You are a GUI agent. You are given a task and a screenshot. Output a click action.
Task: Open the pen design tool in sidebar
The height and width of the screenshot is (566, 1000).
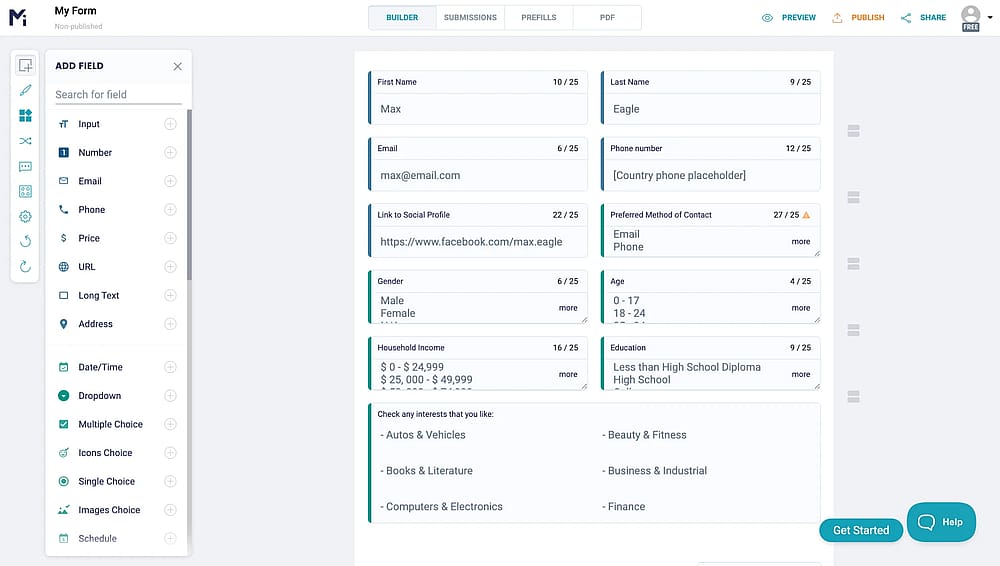(26, 91)
